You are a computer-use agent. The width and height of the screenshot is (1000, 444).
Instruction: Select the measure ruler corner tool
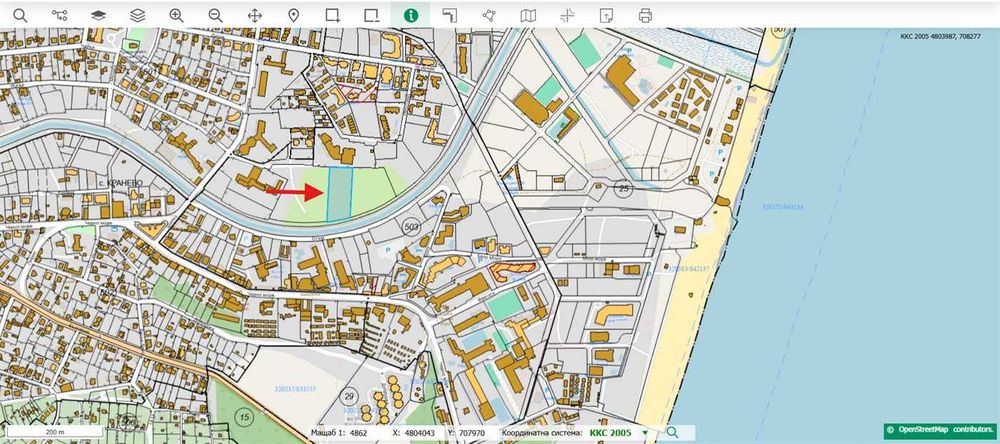(x=450, y=15)
